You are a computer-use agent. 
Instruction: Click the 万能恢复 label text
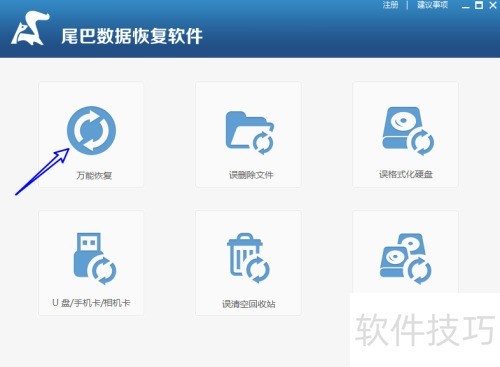pos(94,175)
